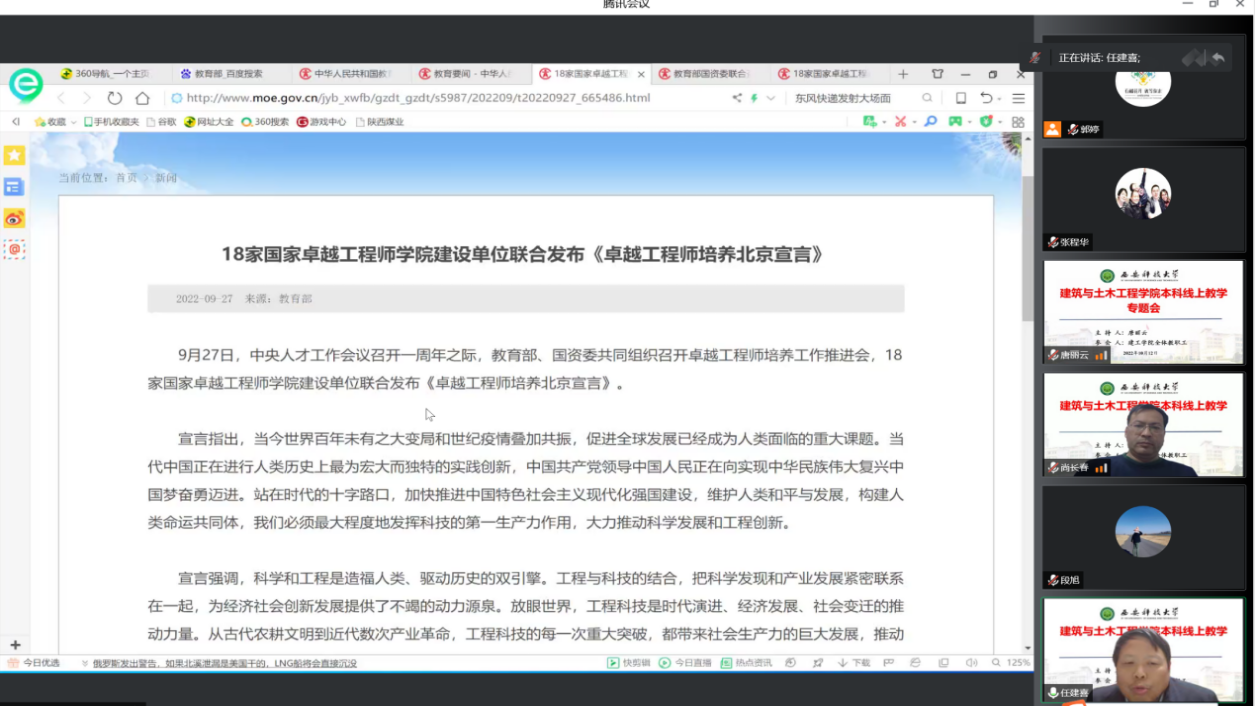Switch to the 教育部国资委联合 tab
This screenshot has height=706, width=1255.
click(709, 74)
